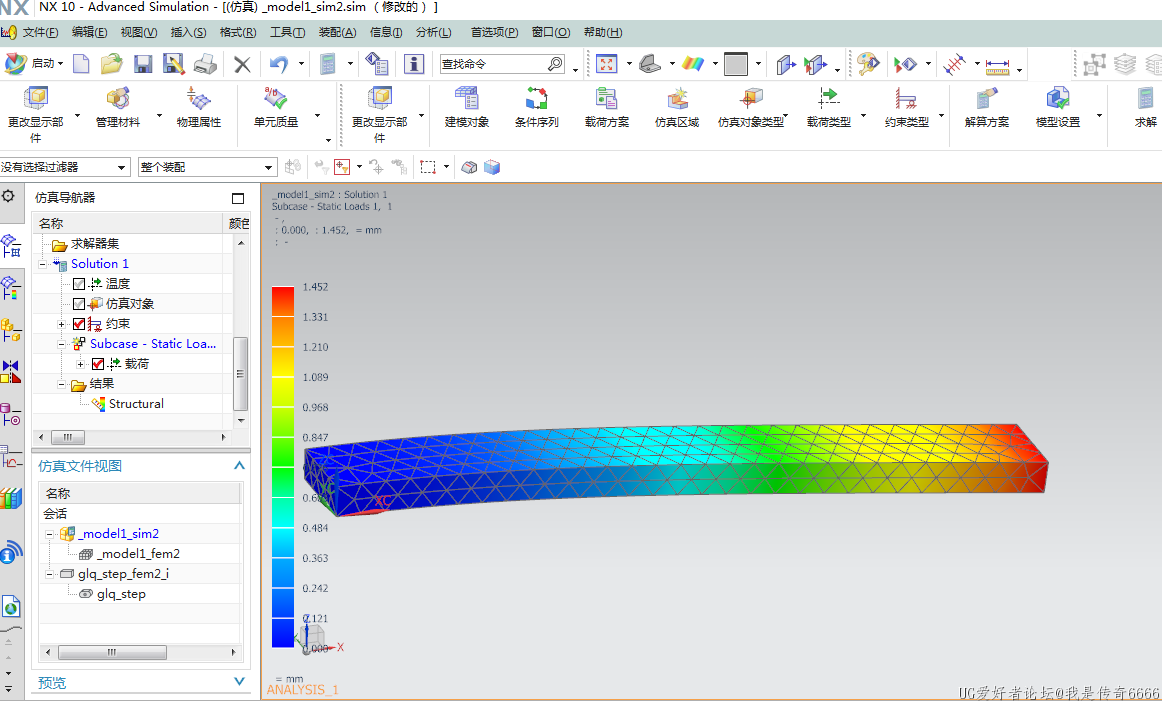This screenshot has height=705, width=1162.
Task: Expand the 约束 tree node
Action: 62,324
